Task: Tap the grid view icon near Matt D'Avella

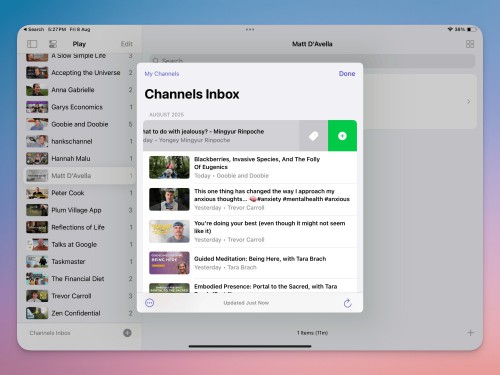Action: click(x=470, y=44)
